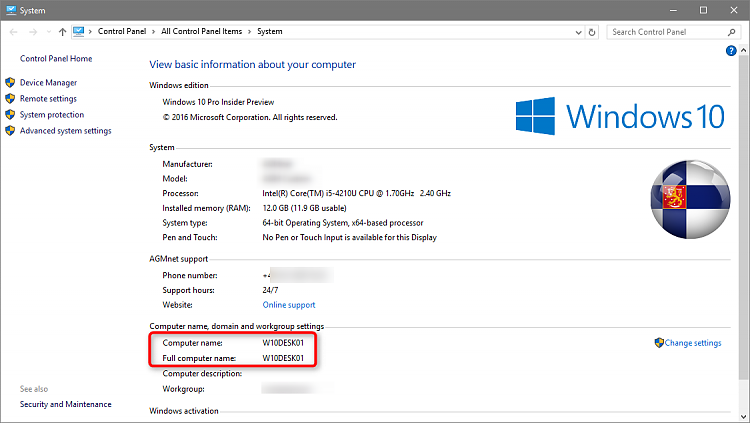Open System protection link
The height and width of the screenshot is (423, 750).
[x=52, y=115]
